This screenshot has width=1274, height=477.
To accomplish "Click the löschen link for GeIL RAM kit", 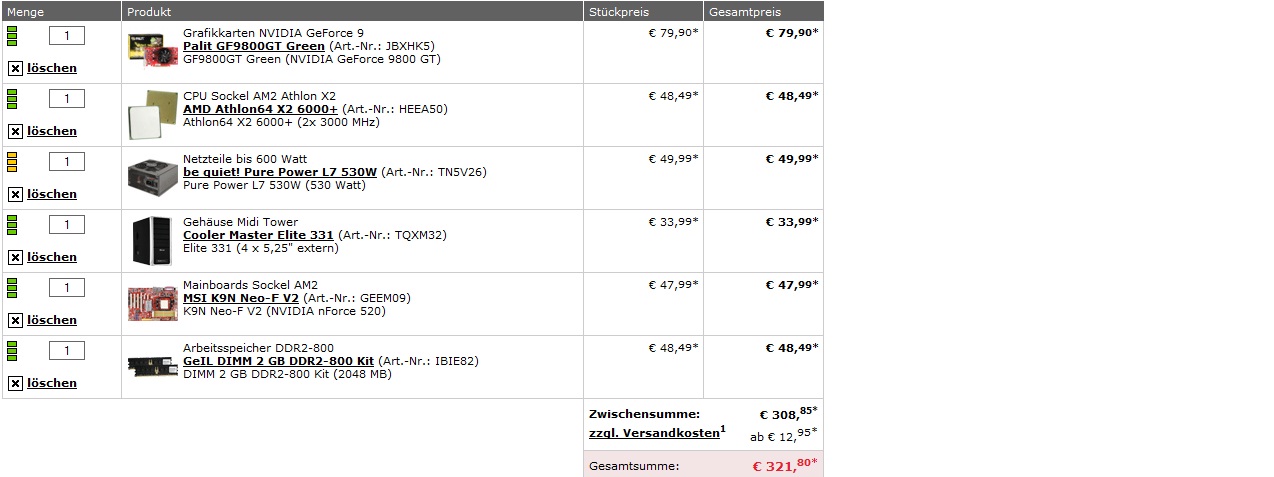I will [52, 383].
